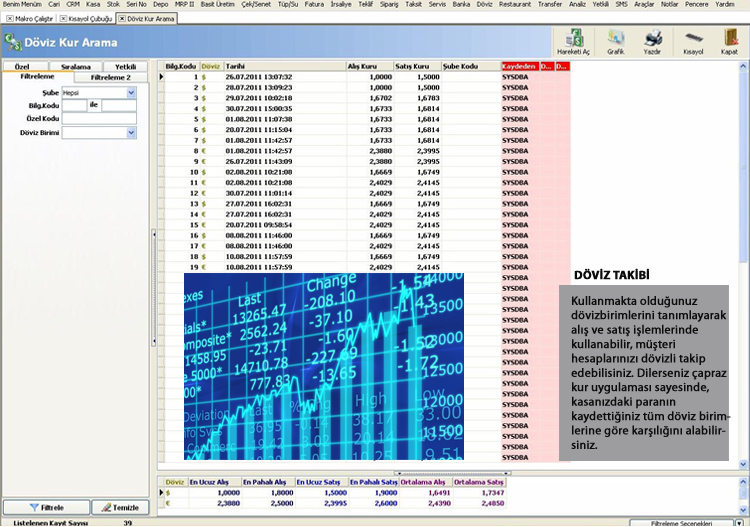
Task: Open the Grafik chart icon
Action: coord(615,42)
